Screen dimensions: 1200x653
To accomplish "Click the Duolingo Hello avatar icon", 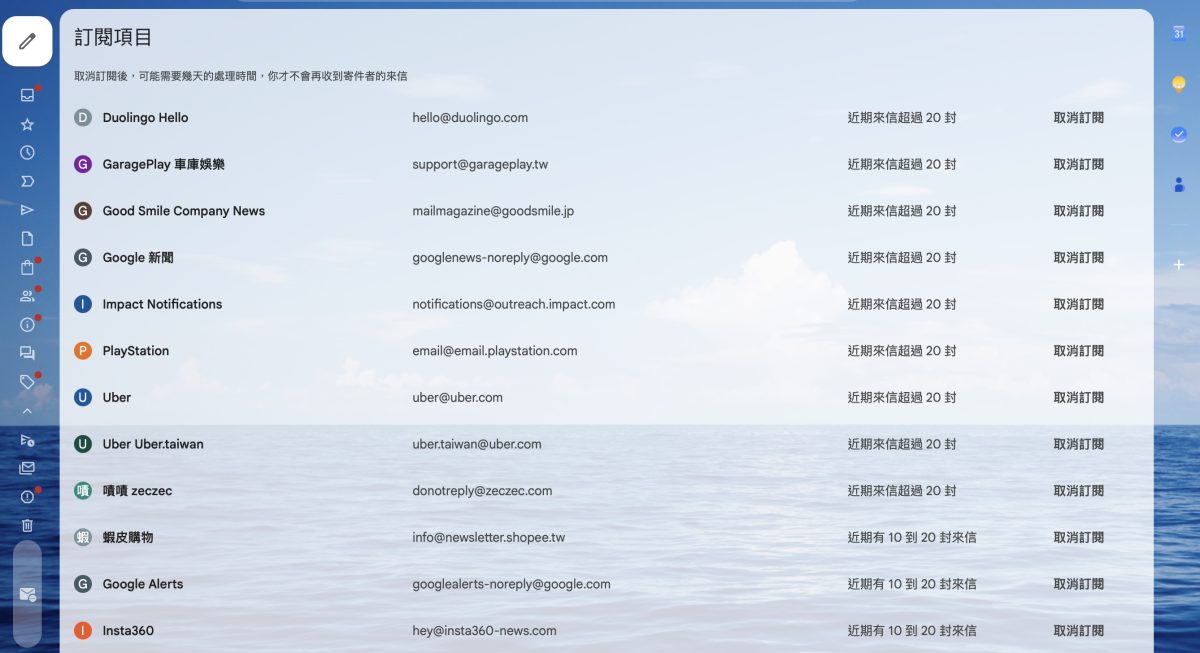I will pos(83,117).
